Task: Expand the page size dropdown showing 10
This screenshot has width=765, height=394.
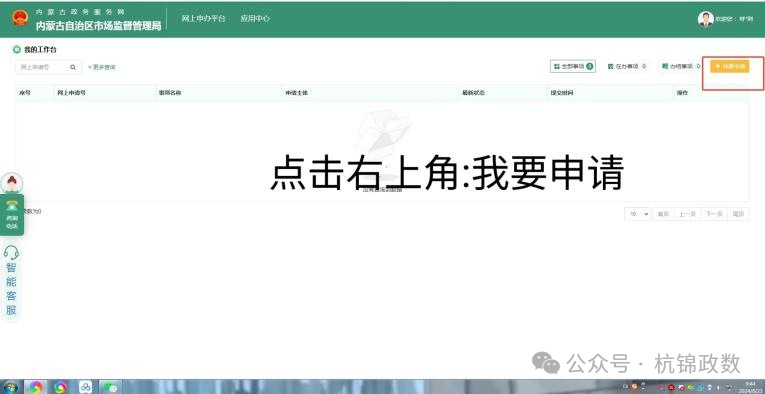Action: tap(637, 214)
